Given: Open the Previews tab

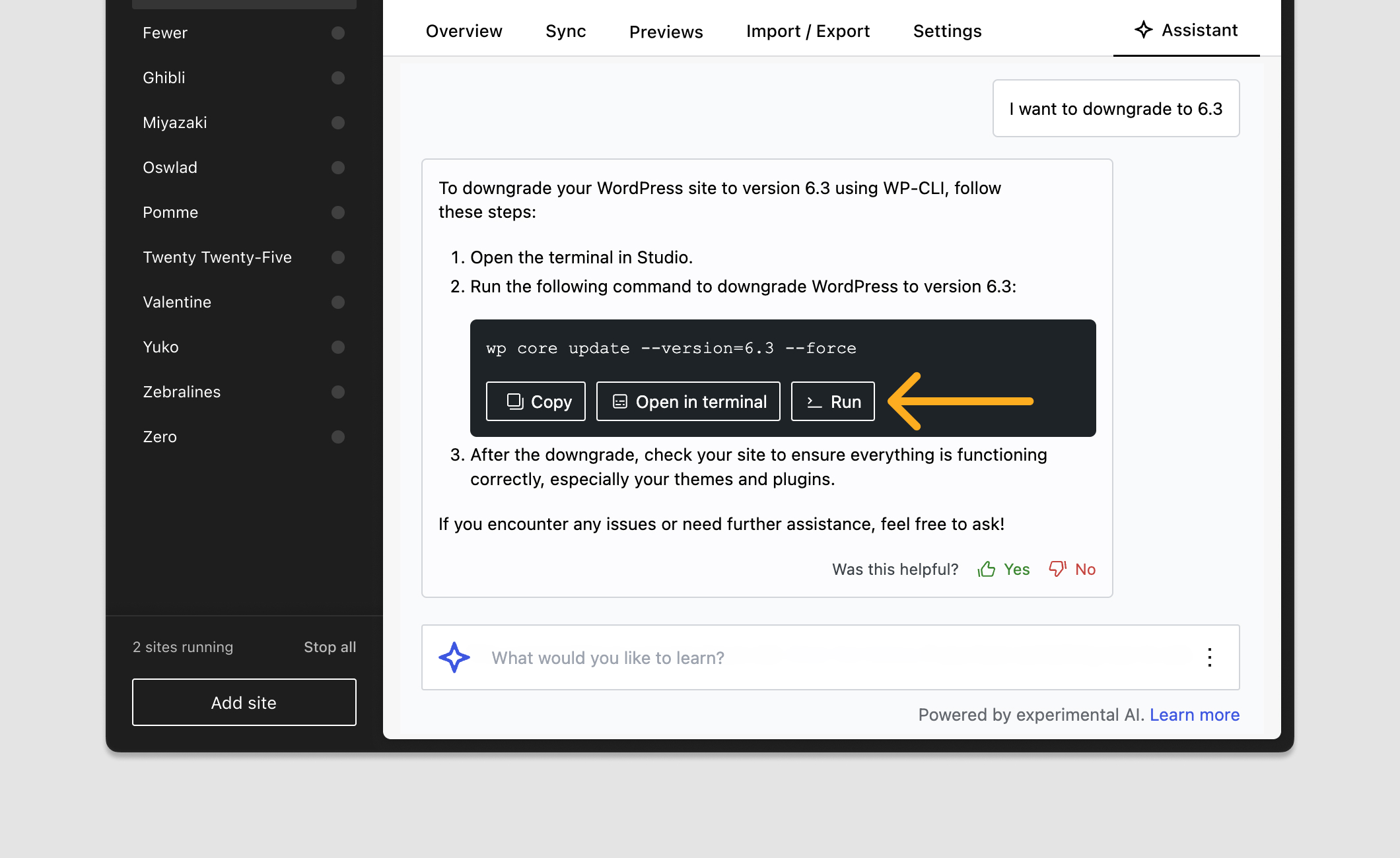Looking at the screenshot, I should tap(666, 31).
